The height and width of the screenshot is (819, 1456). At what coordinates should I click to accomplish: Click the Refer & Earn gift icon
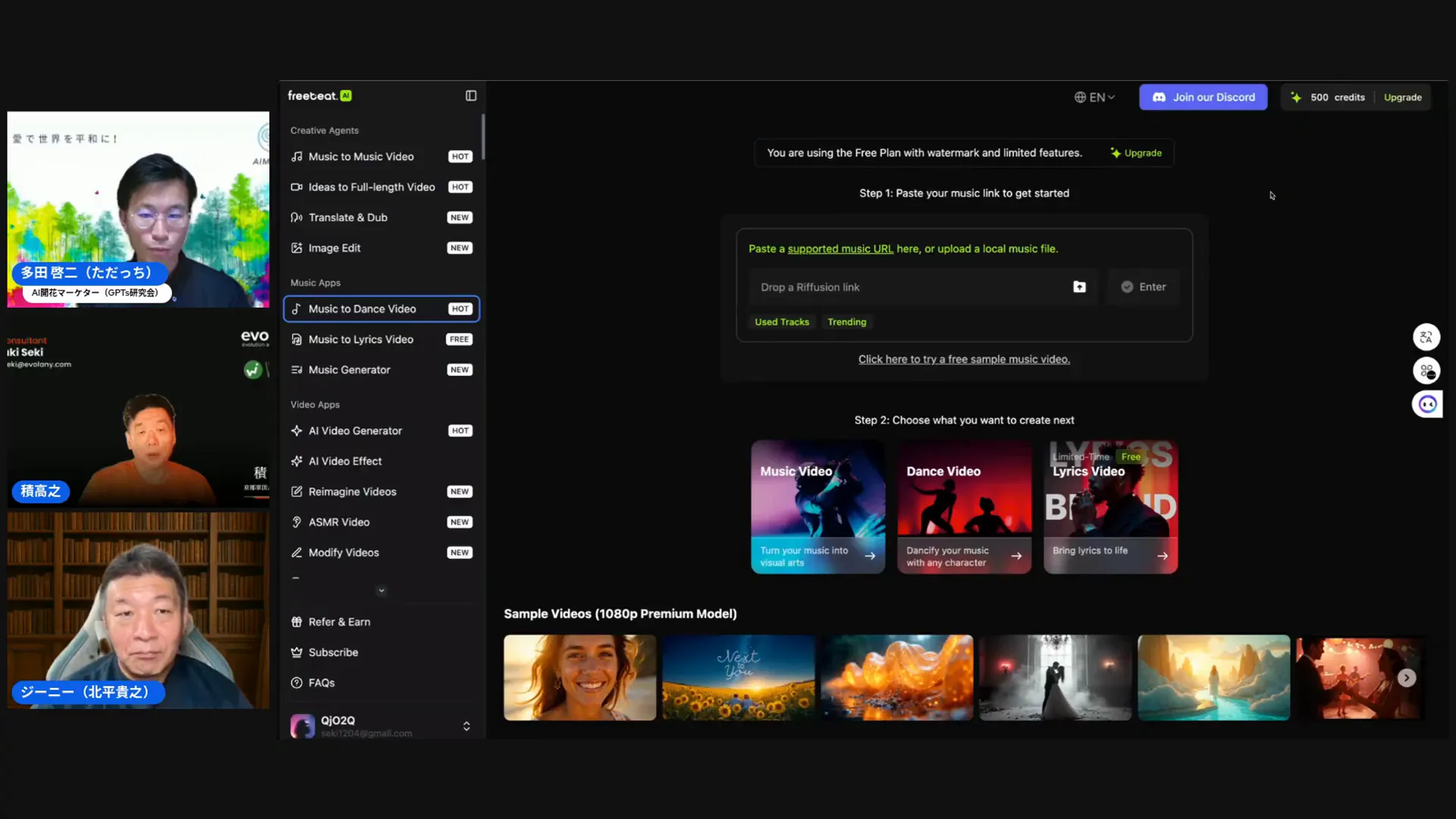pyautogui.click(x=297, y=622)
